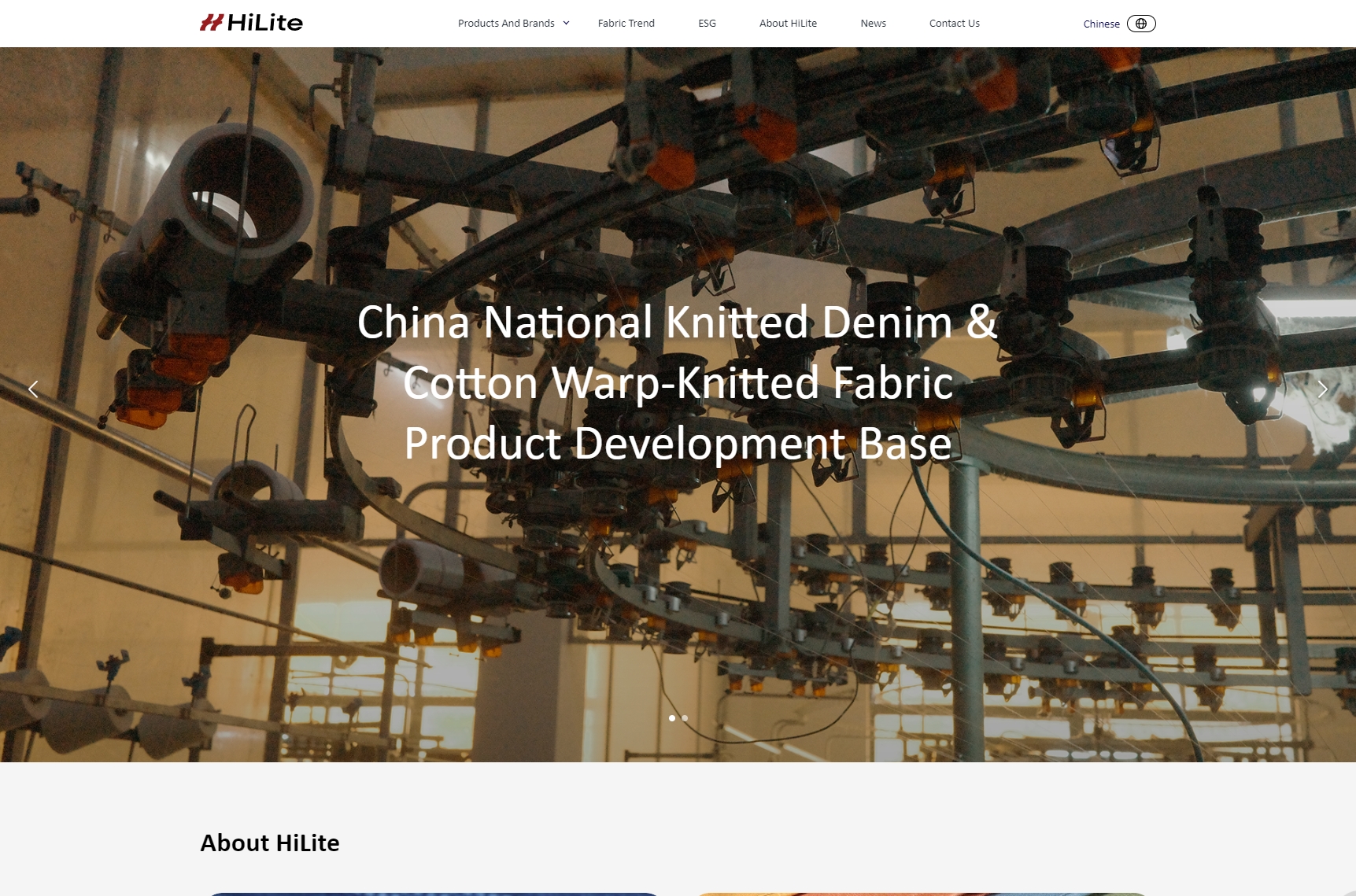Go to the Fabric Trend page
1356x896 pixels.
tap(626, 24)
